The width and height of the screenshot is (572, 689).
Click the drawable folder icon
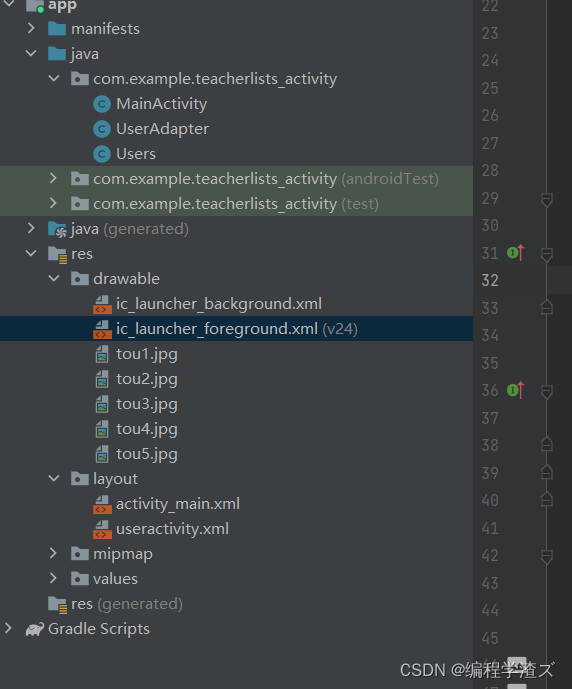coord(80,279)
